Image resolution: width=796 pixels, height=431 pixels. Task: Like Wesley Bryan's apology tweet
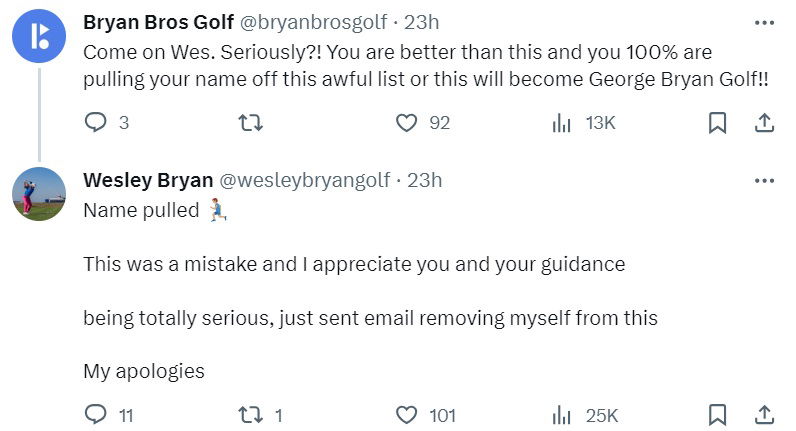pos(406,415)
